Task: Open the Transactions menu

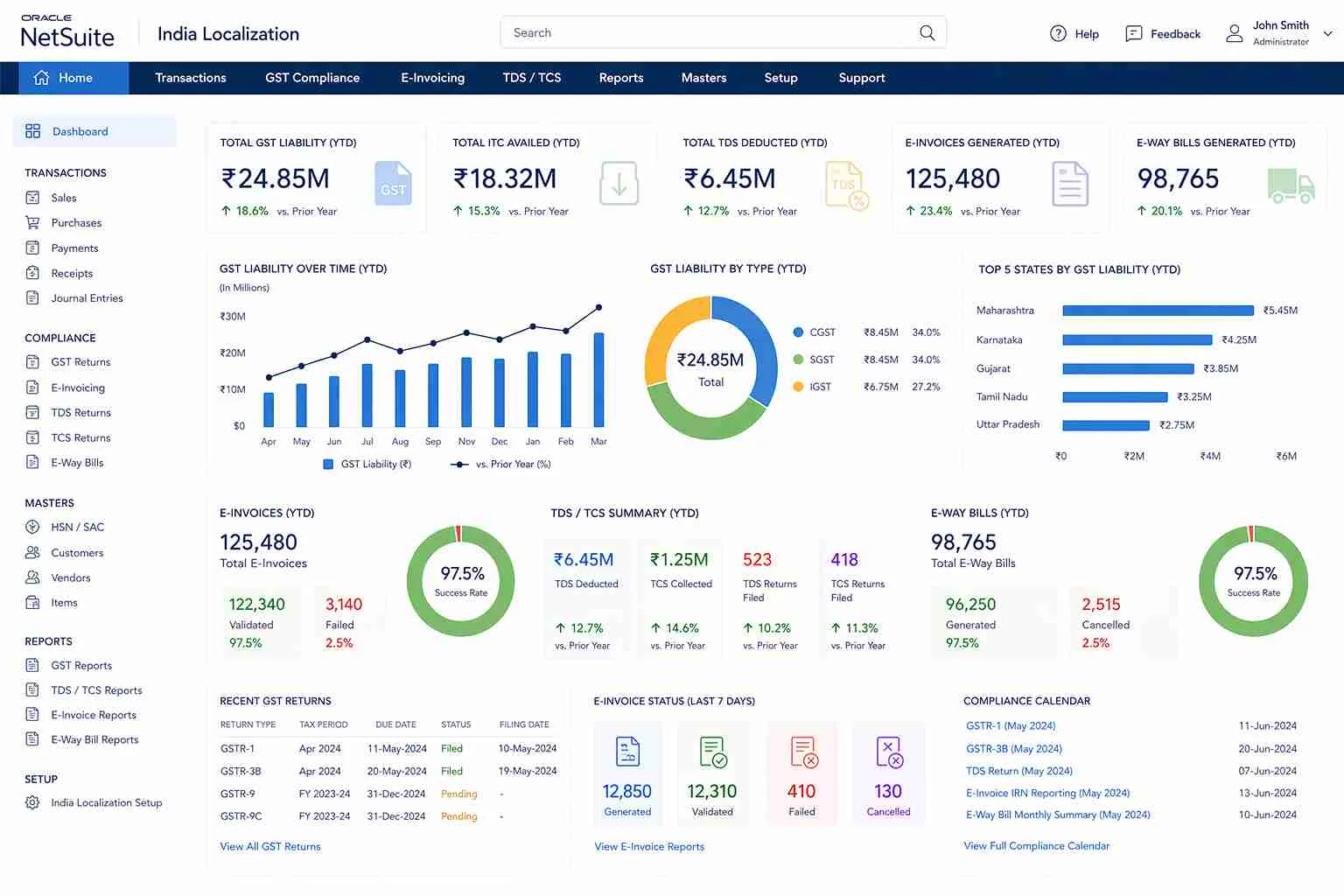Action: click(x=191, y=78)
